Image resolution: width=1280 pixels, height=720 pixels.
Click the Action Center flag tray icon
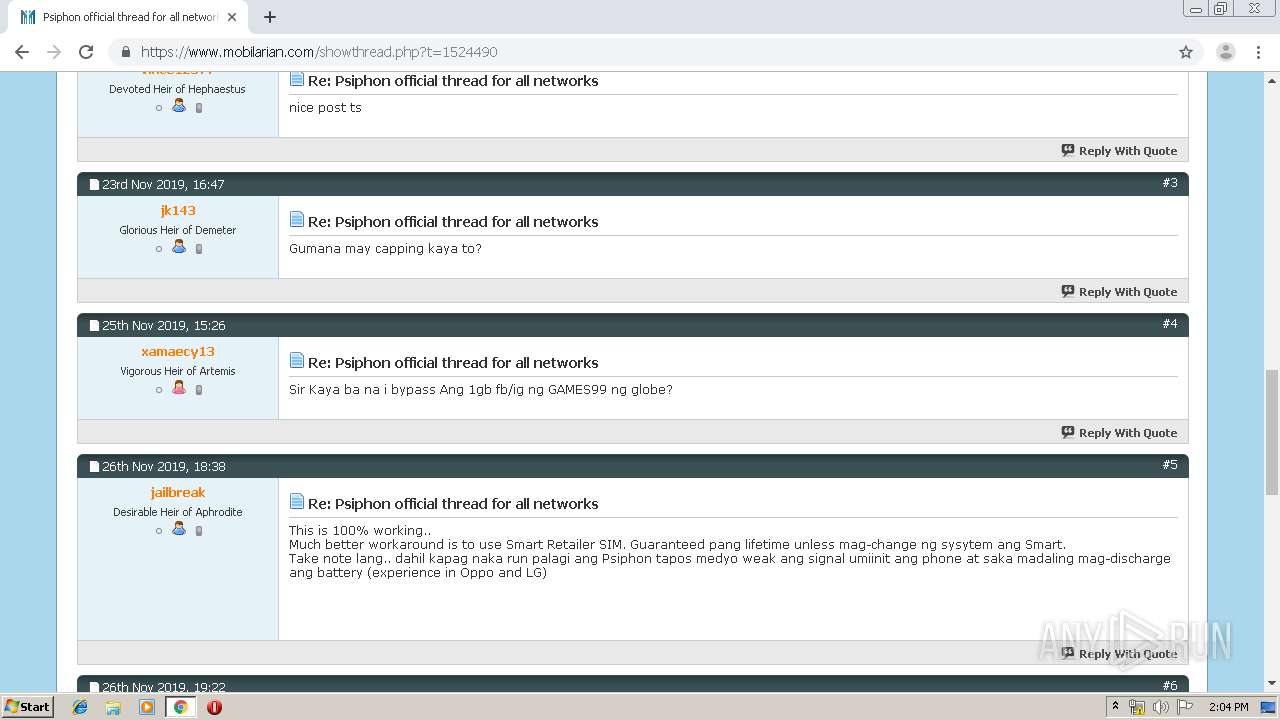(1185, 707)
